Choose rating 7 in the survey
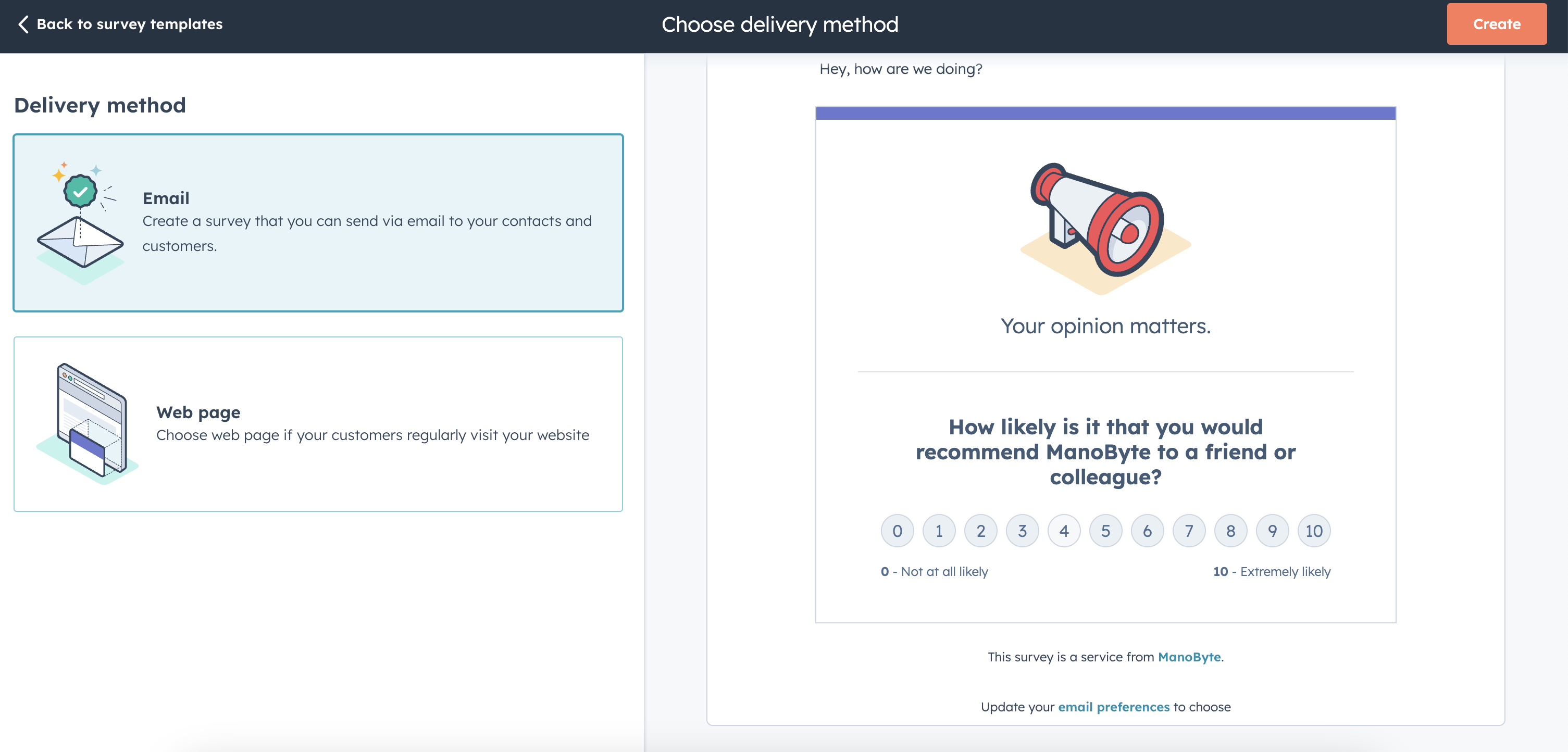Image resolution: width=1568 pixels, height=752 pixels. click(1189, 531)
